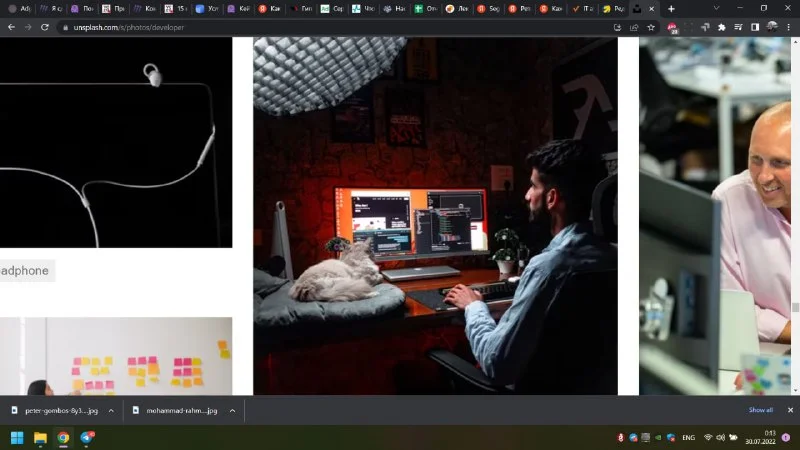Close the downloads bar
The height and width of the screenshot is (450, 800).
coord(789,410)
